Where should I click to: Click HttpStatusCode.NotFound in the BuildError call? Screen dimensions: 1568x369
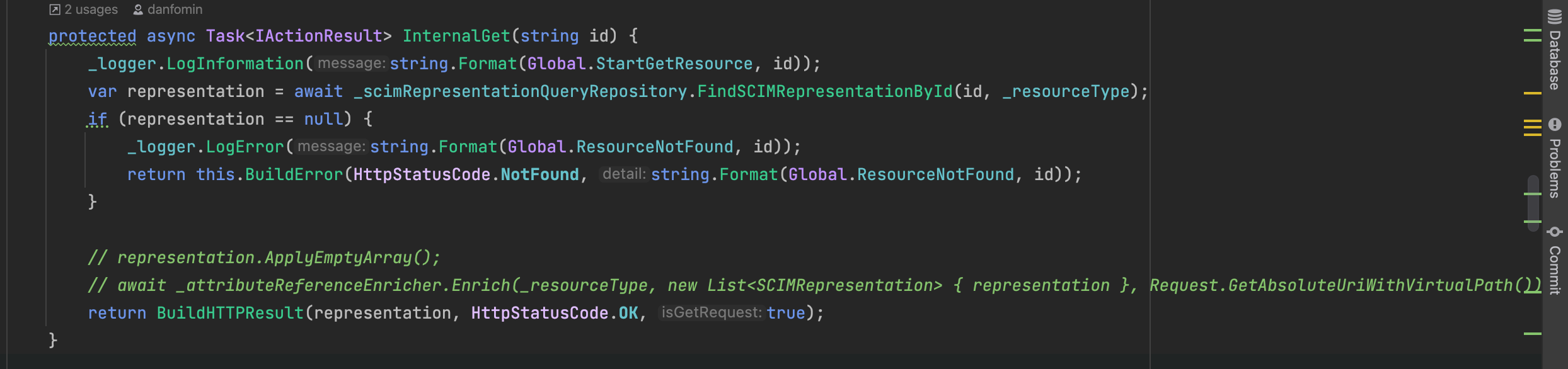click(x=466, y=174)
